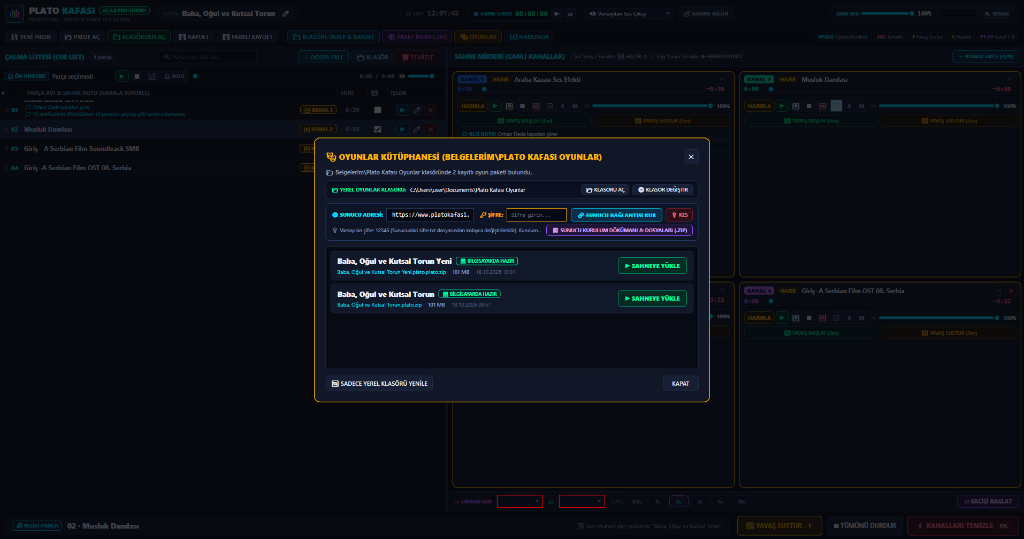Play the preview (Ön Dinleme) track
The width and height of the screenshot is (1024, 539).
point(121,76)
